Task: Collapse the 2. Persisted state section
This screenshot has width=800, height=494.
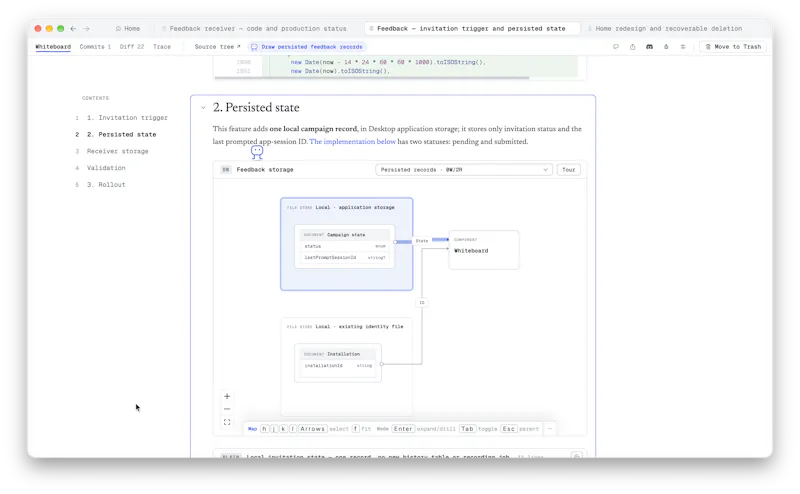Action: (203, 108)
